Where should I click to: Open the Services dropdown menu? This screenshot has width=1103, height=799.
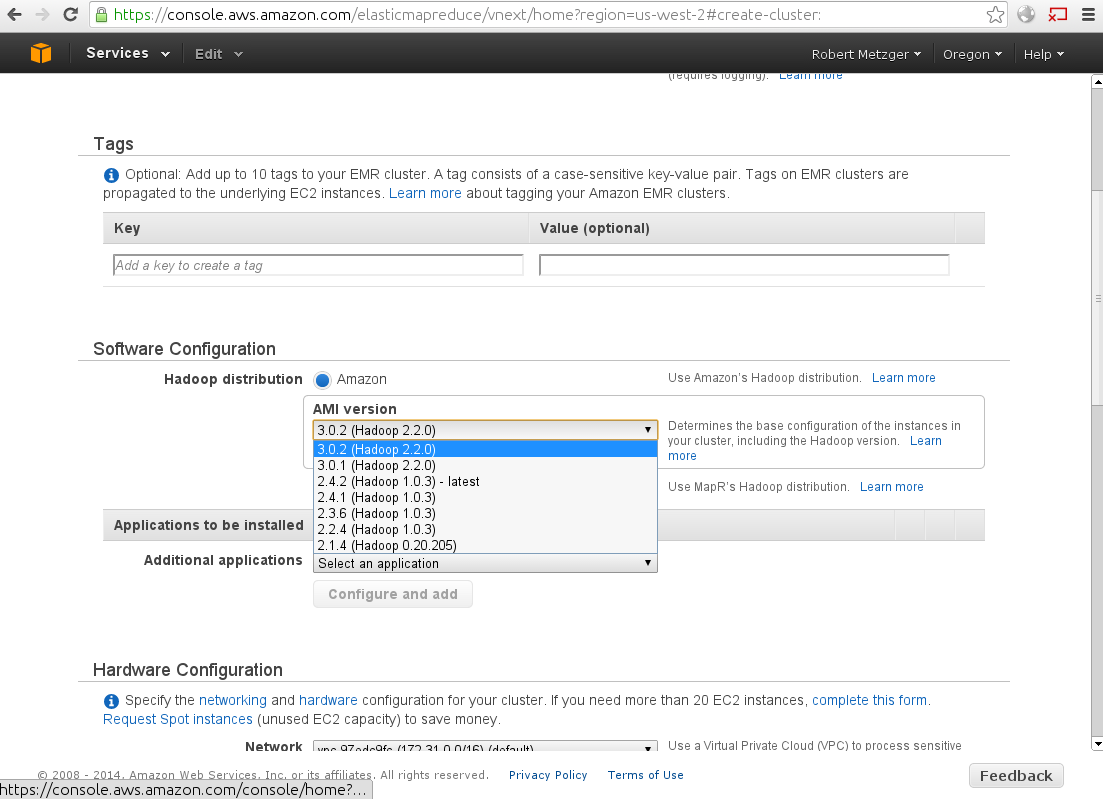click(x=128, y=54)
